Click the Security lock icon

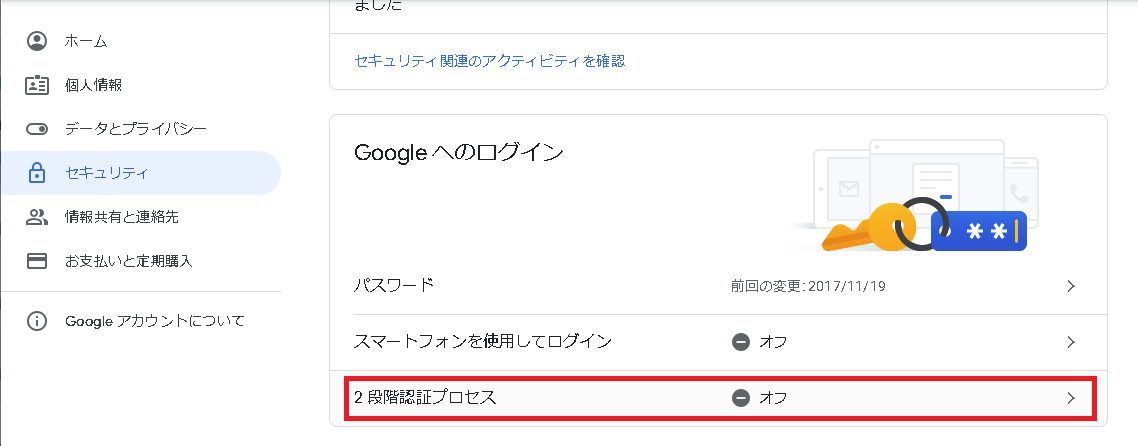tap(36, 173)
